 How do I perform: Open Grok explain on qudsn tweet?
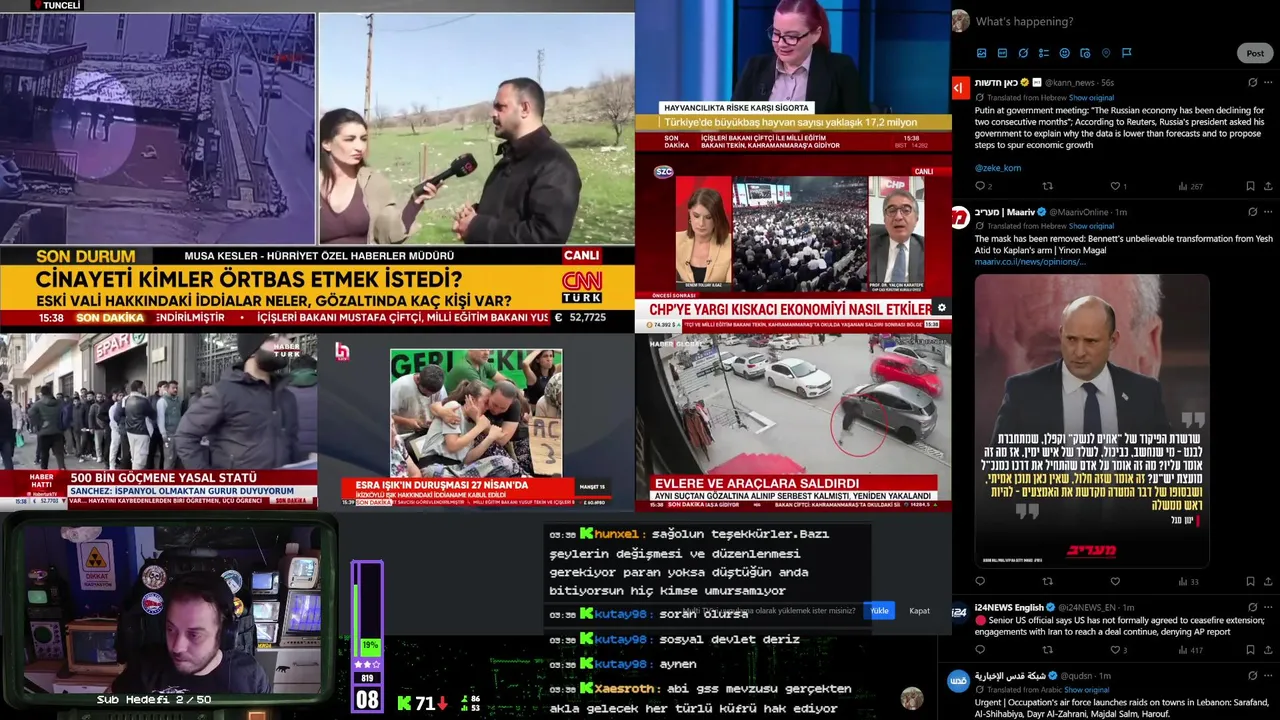coord(1252,676)
